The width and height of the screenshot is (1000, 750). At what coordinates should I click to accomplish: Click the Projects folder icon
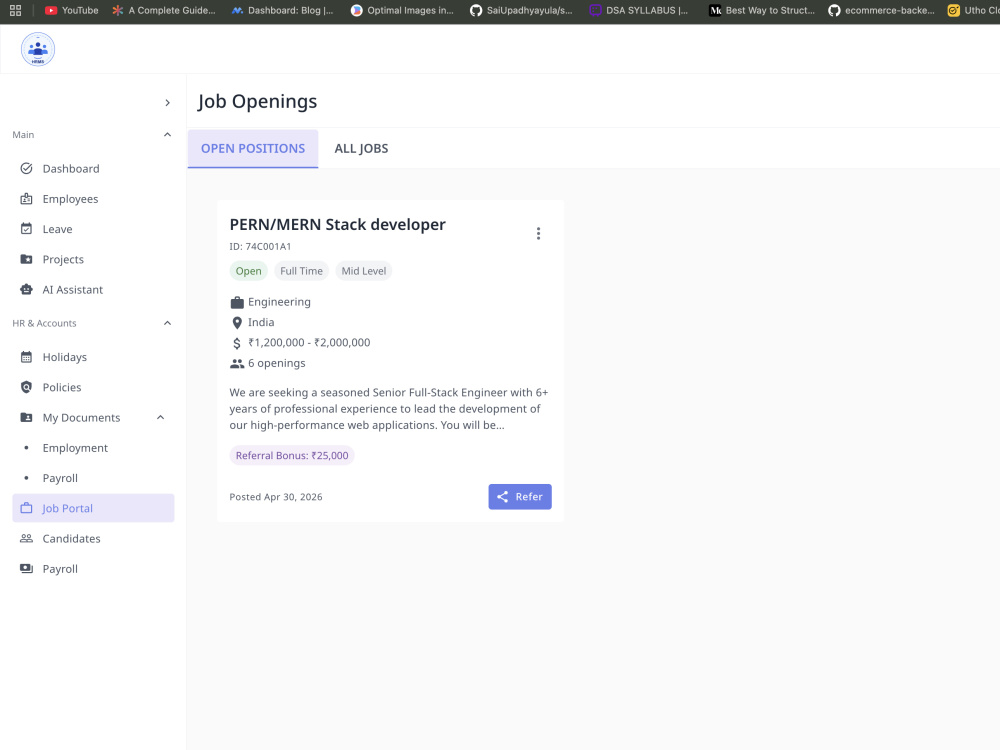pos(26,260)
